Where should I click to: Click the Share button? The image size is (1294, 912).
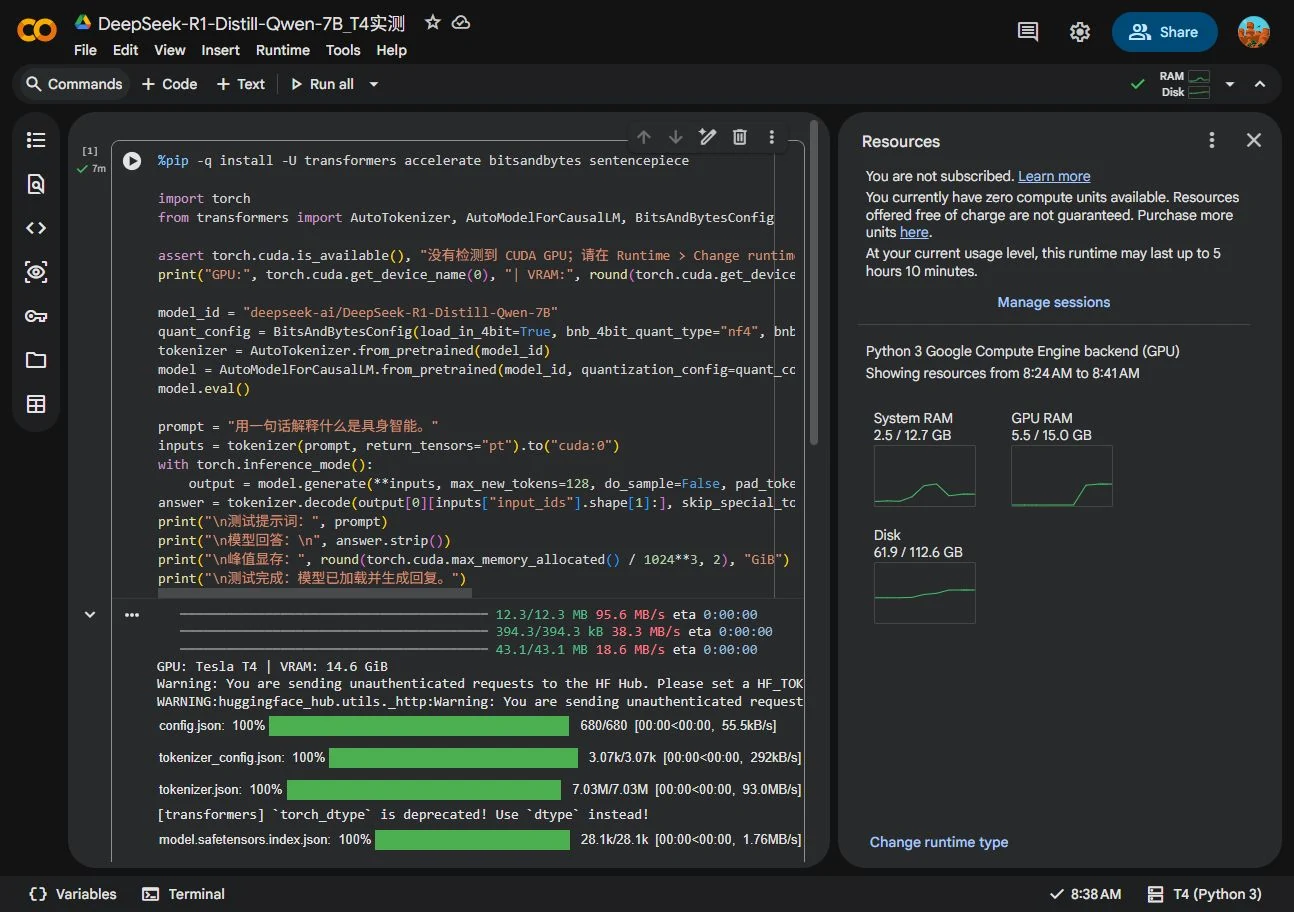pos(1165,32)
